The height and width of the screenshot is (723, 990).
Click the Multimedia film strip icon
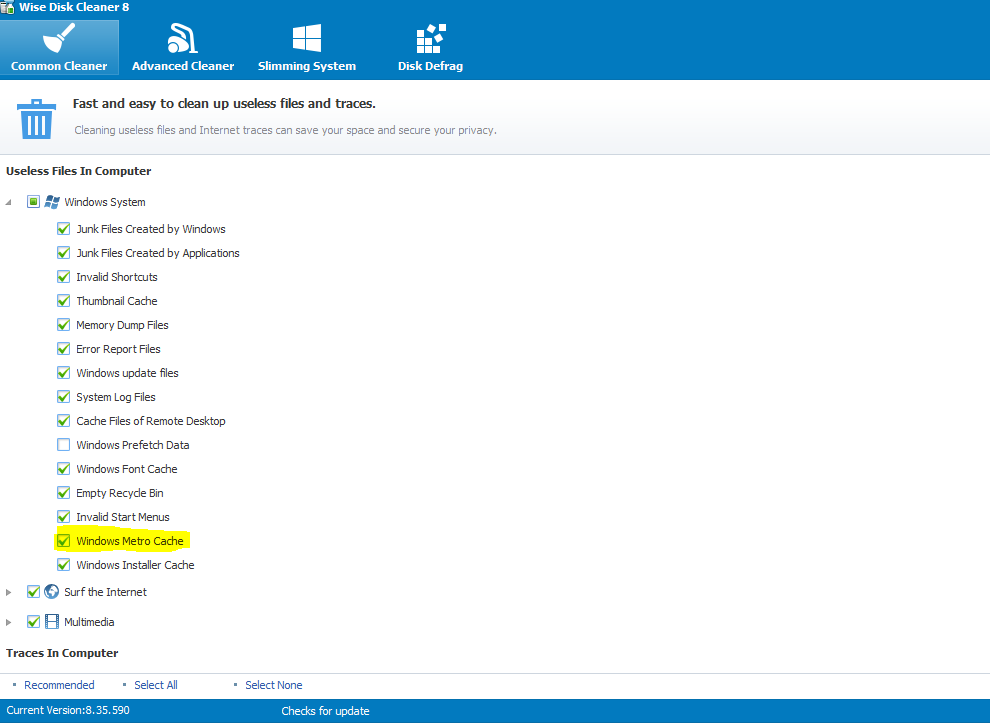[x=52, y=622]
